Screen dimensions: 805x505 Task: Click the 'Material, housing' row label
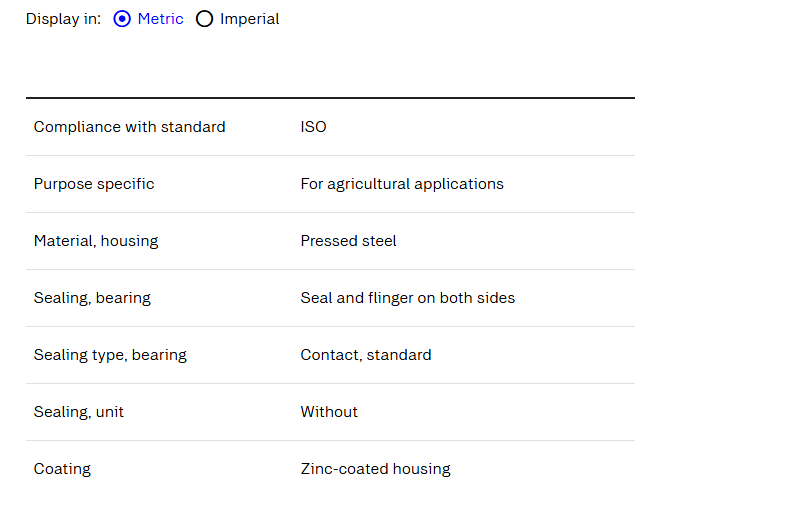point(96,241)
